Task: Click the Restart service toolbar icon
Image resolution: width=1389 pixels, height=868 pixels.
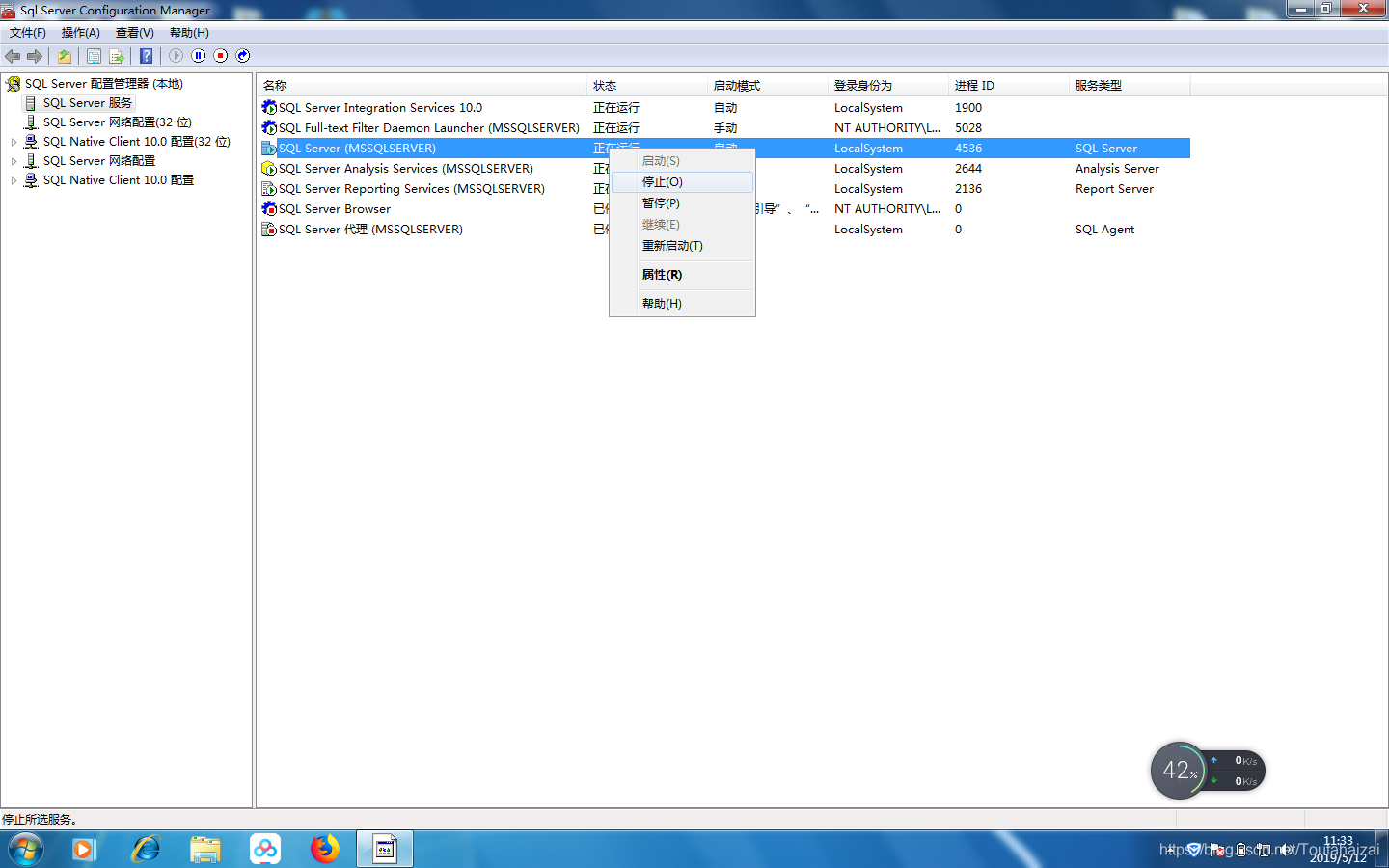Action: coord(243,56)
